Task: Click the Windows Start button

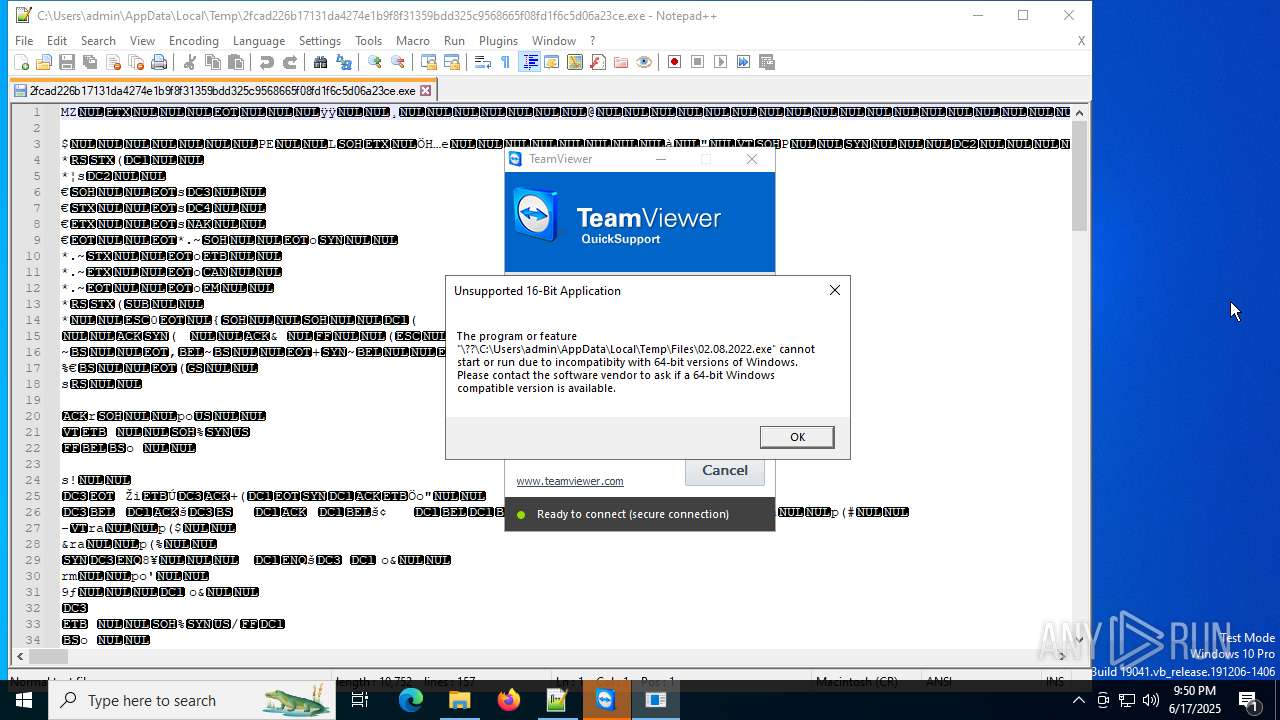Action: coord(24,700)
